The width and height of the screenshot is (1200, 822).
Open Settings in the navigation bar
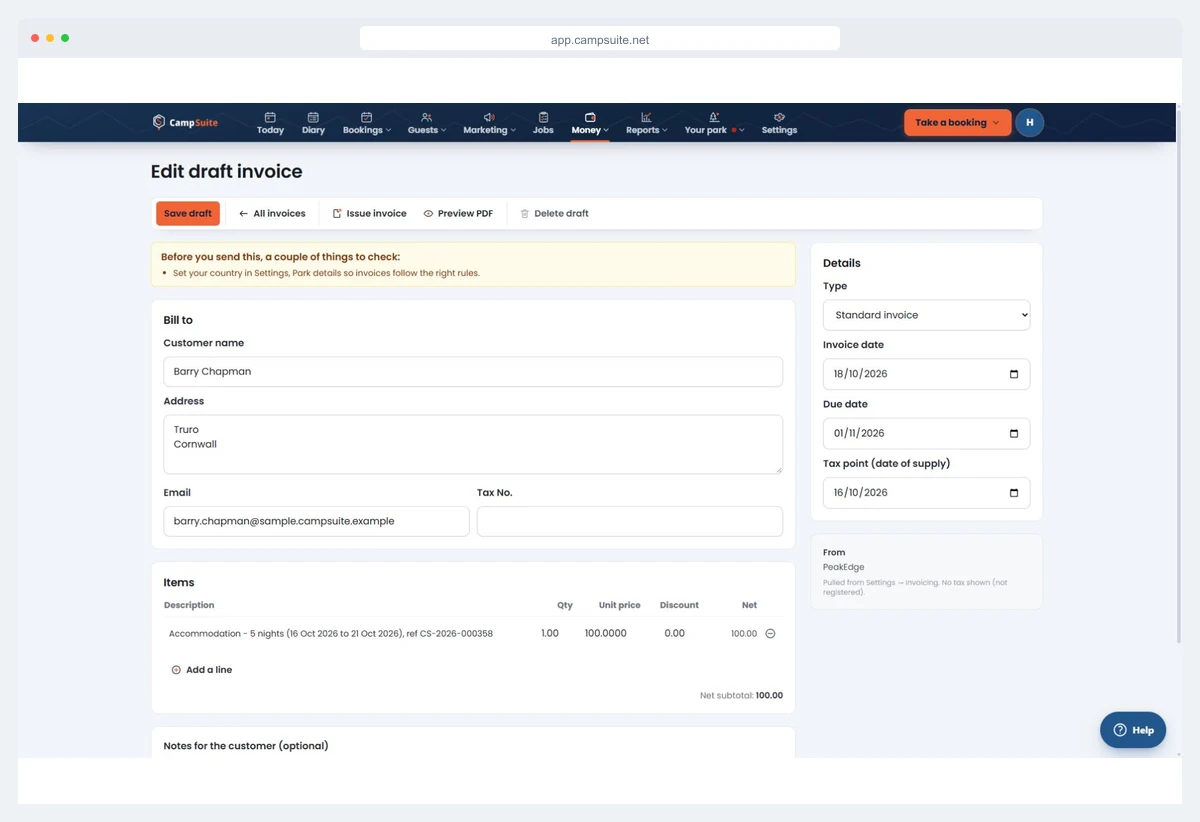779,123
